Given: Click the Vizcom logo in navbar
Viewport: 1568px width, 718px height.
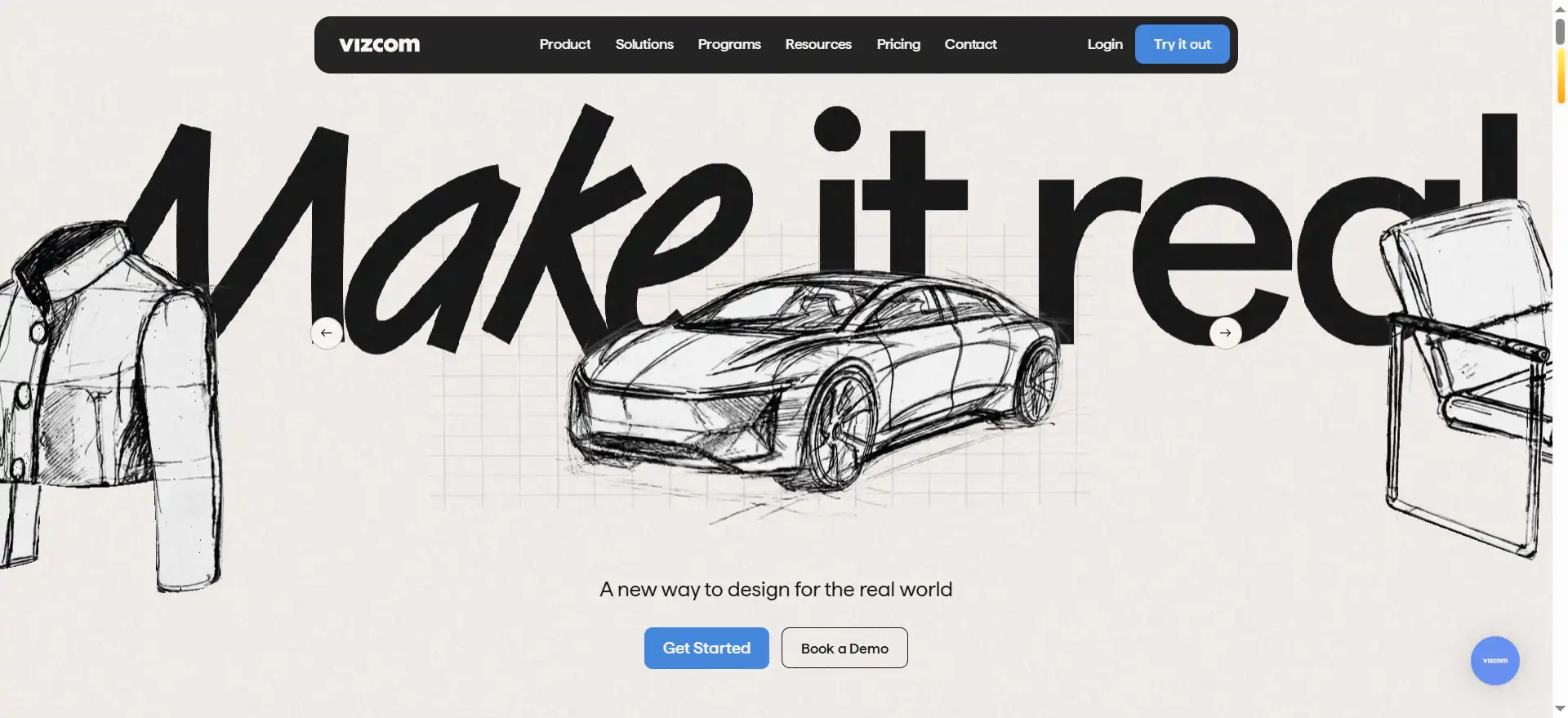Looking at the screenshot, I should pyautogui.click(x=379, y=45).
